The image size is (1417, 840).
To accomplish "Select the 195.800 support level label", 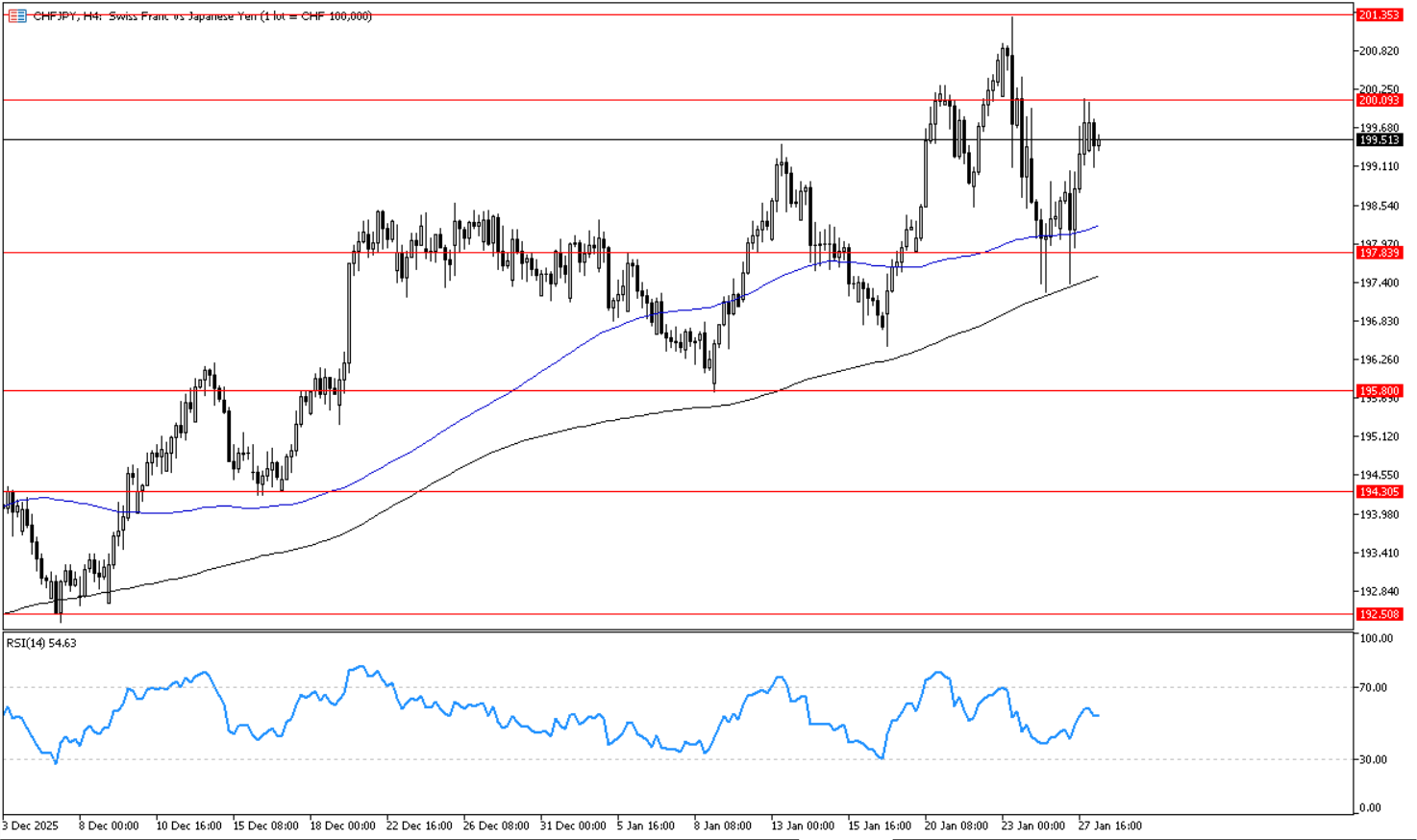I will pyautogui.click(x=1379, y=391).
